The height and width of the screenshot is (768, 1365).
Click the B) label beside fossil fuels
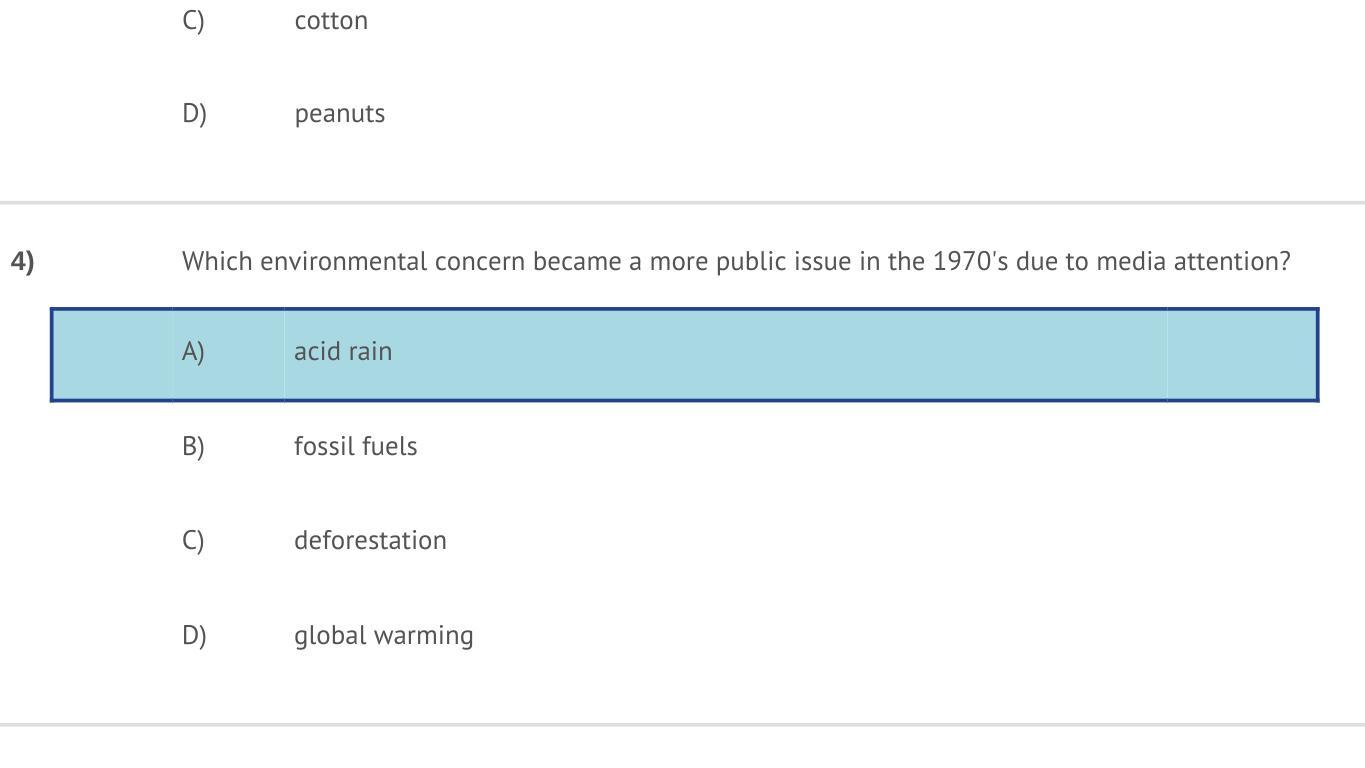click(x=193, y=446)
